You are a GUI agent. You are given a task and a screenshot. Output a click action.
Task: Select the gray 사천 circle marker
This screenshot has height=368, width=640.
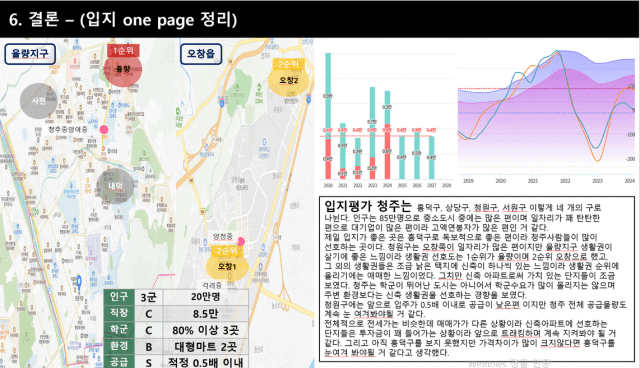coord(38,101)
